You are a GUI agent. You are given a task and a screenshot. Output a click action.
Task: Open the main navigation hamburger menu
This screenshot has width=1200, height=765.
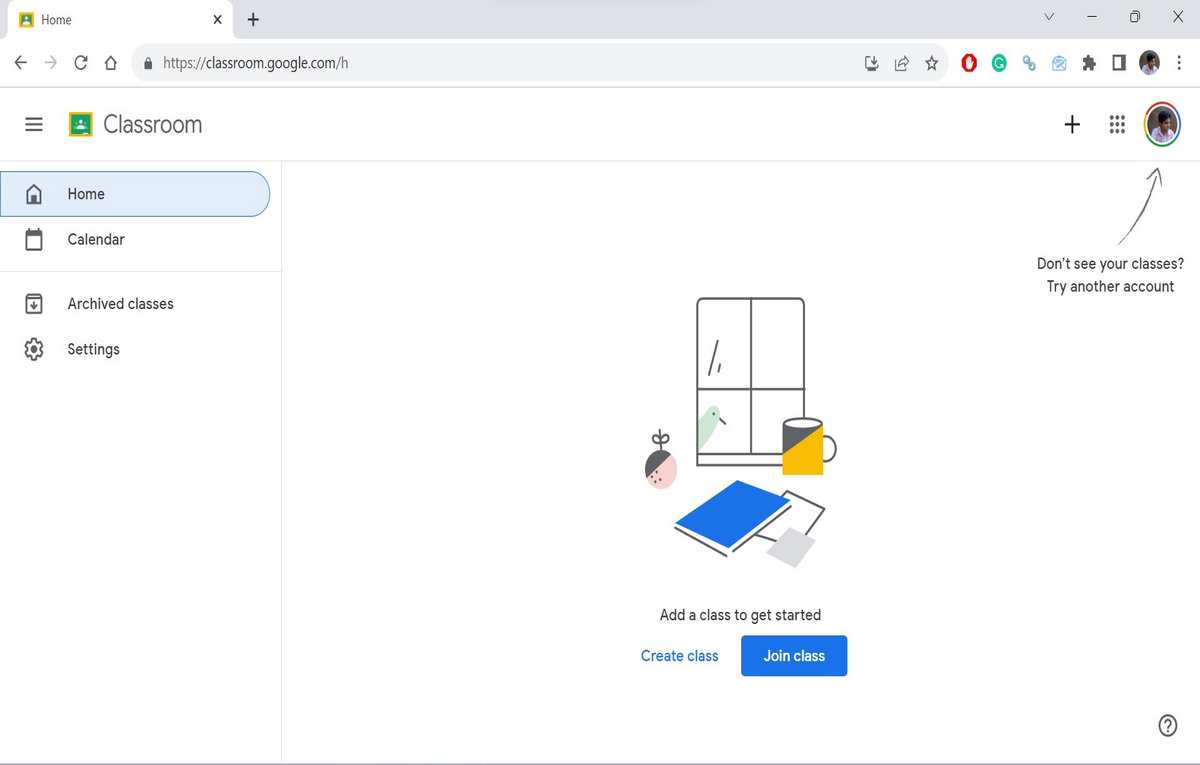point(33,124)
